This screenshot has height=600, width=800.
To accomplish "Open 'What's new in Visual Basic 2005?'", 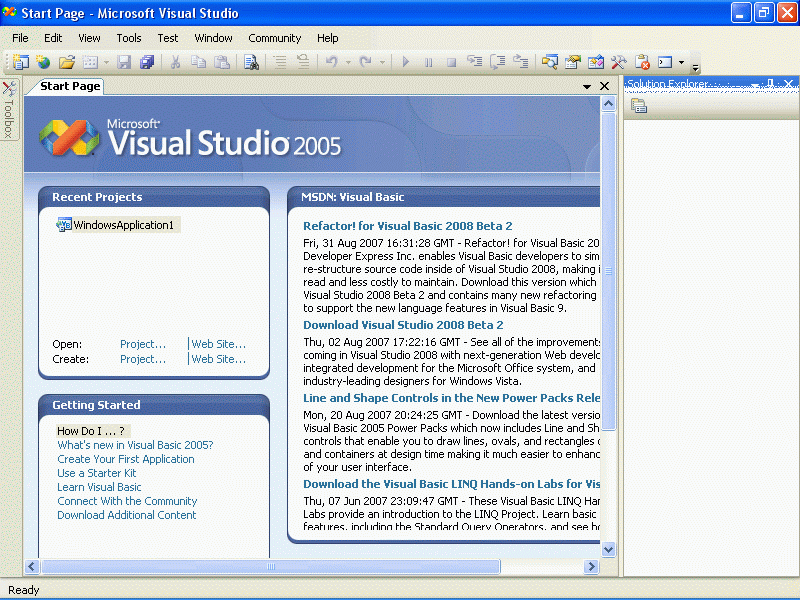I will pos(135,445).
